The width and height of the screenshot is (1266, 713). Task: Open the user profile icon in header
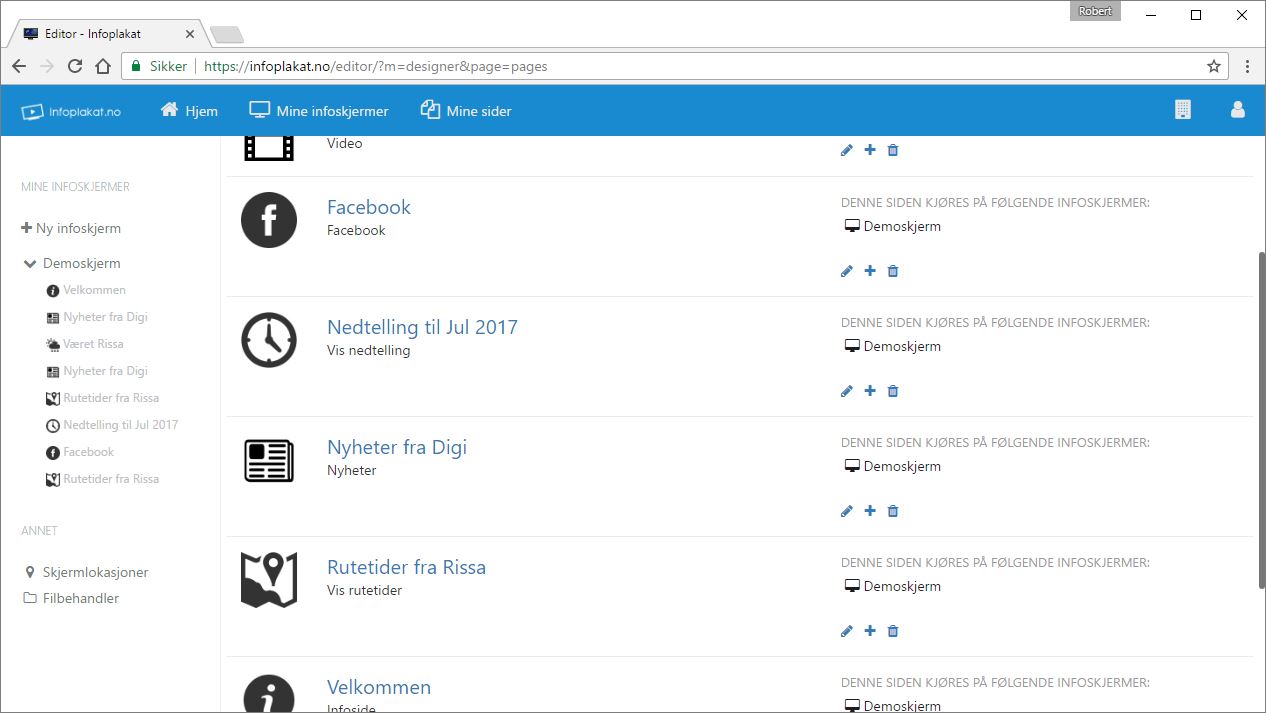1237,110
